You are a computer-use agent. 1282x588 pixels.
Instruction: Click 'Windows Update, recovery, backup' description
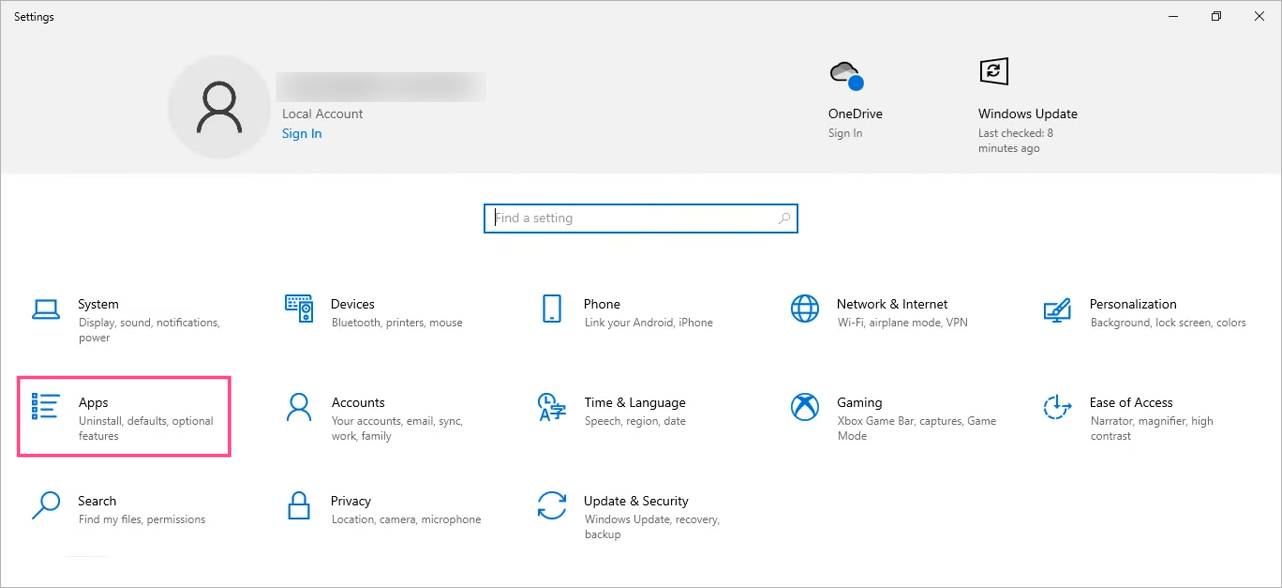click(x=652, y=526)
